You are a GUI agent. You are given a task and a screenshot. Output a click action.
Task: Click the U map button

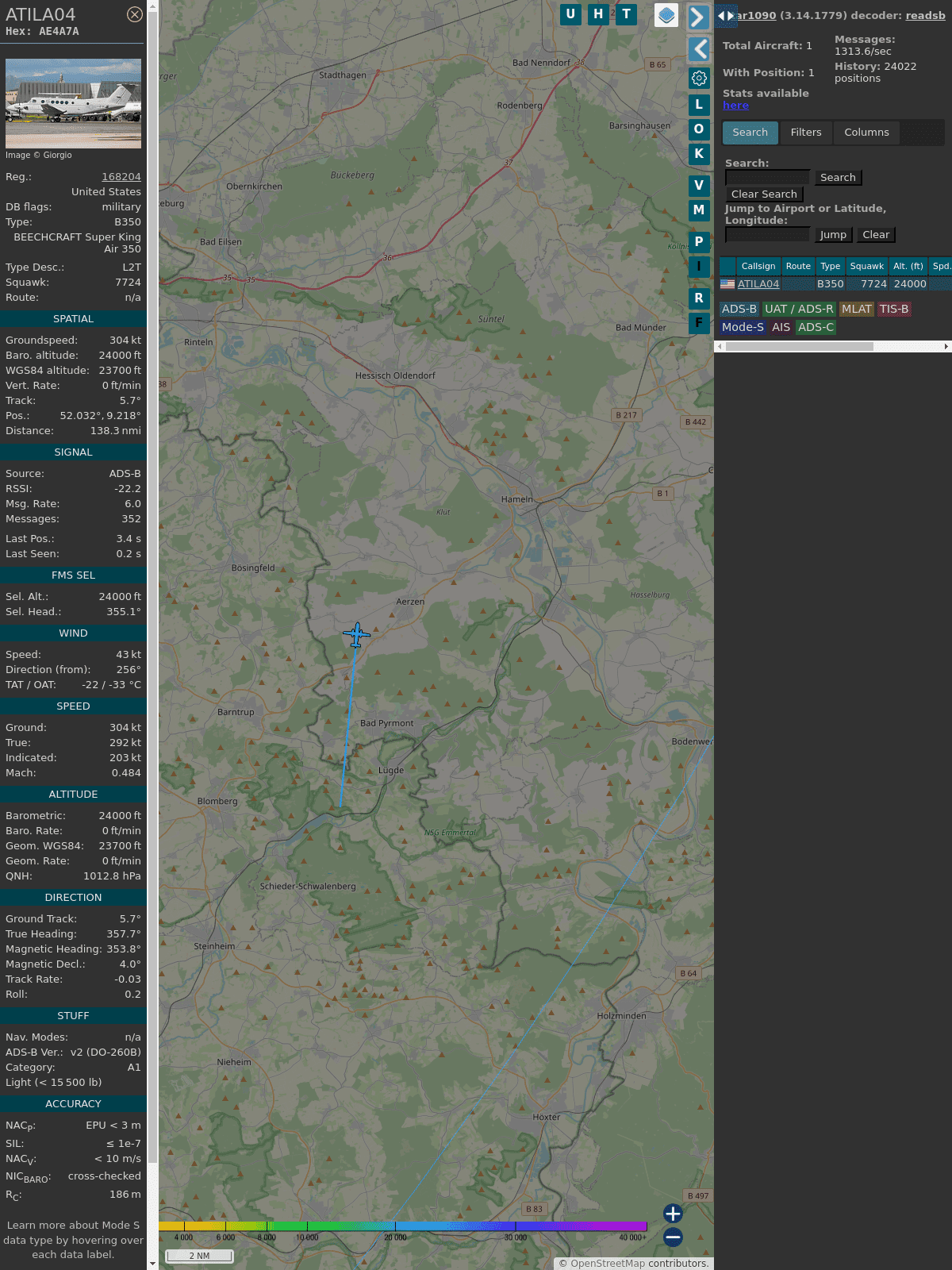click(x=570, y=14)
